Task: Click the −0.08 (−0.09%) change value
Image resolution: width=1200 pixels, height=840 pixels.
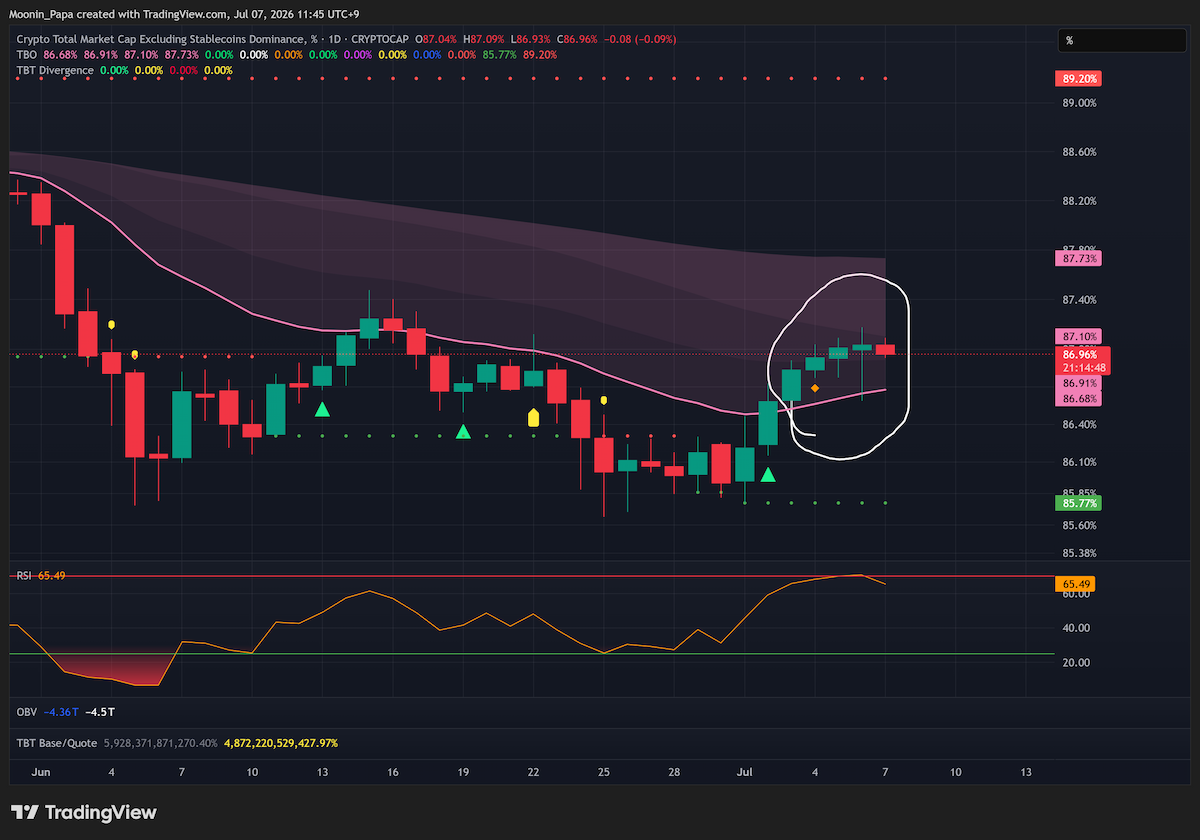Action: coord(641,38)
